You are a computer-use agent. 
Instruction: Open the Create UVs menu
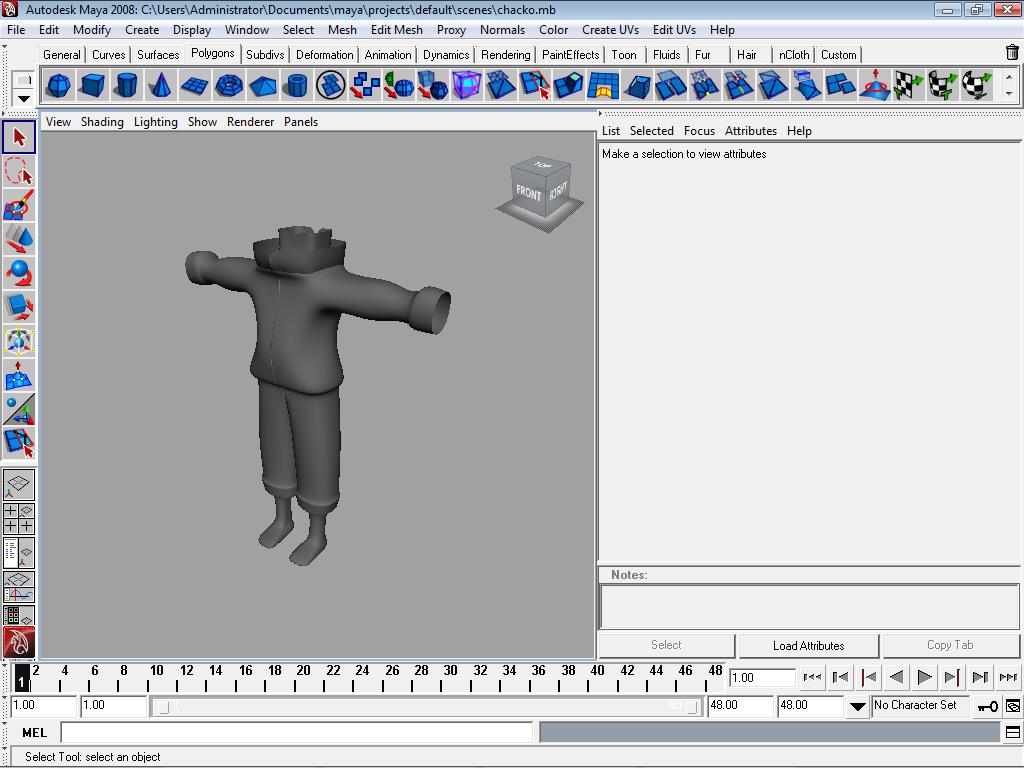click(610, 30)
